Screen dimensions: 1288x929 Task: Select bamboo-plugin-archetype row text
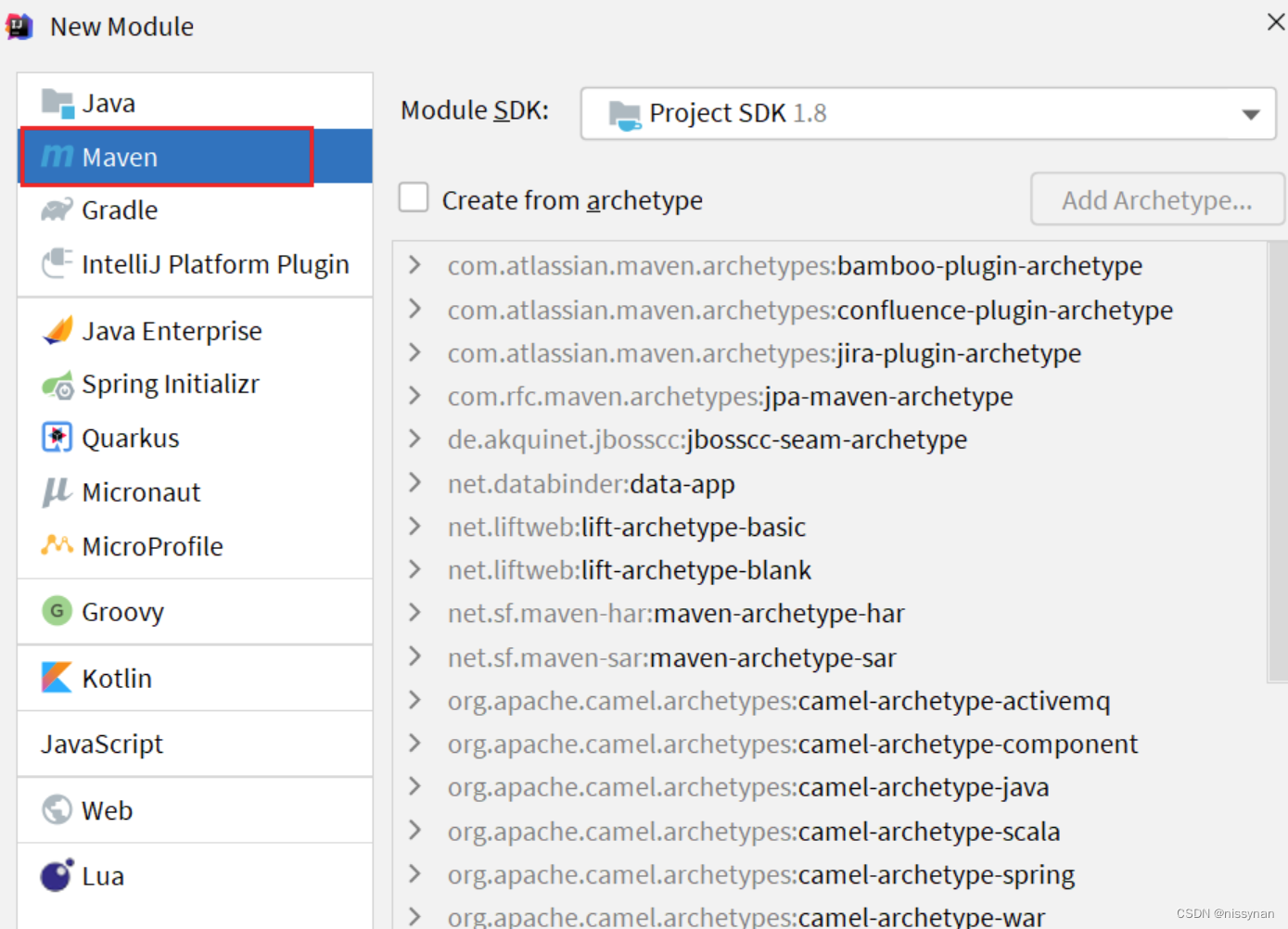click(795, 266)
